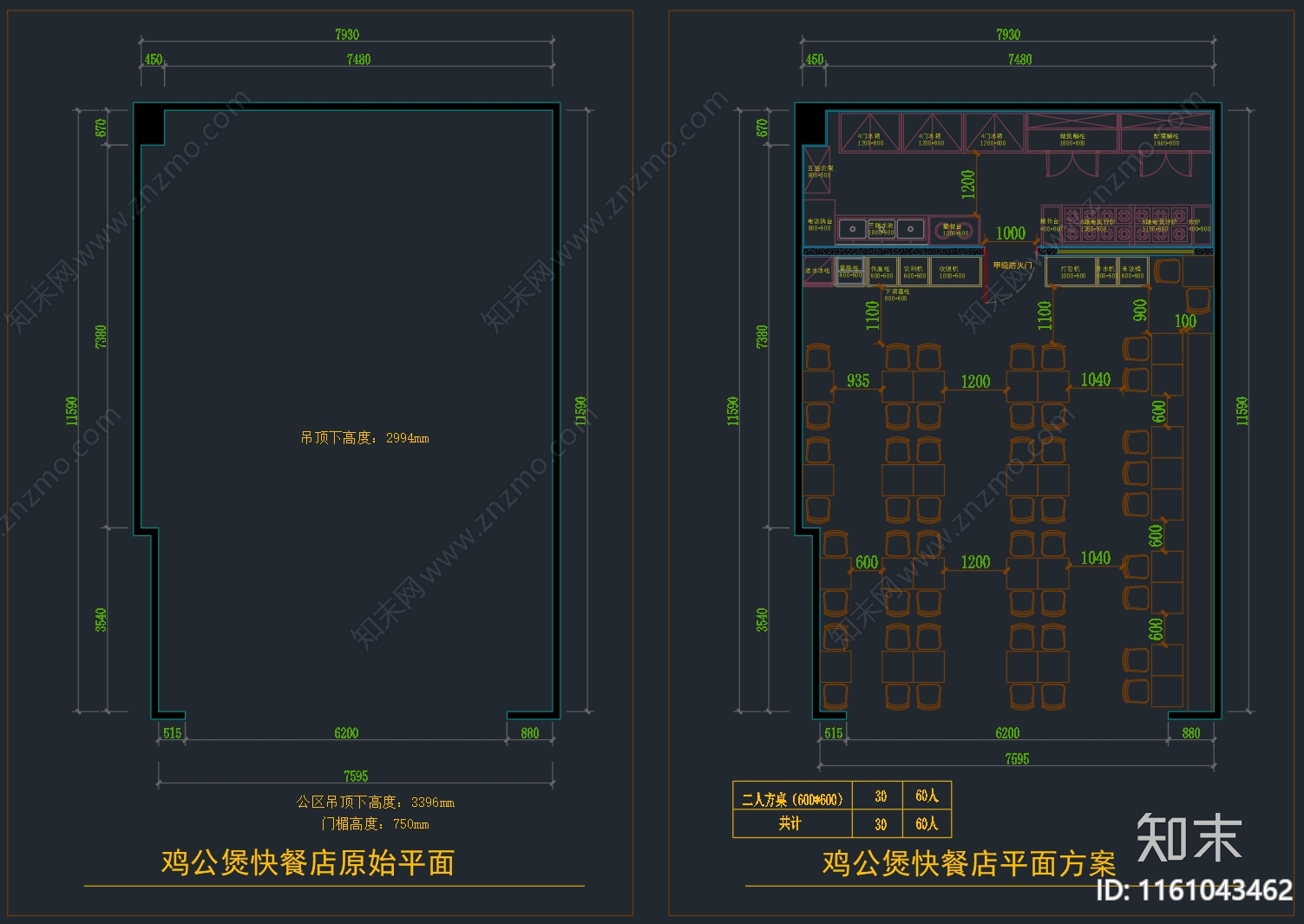Select the 三眼水池 sink symbol
Viewport: 1304px width, 924px height.
[881, 228]
